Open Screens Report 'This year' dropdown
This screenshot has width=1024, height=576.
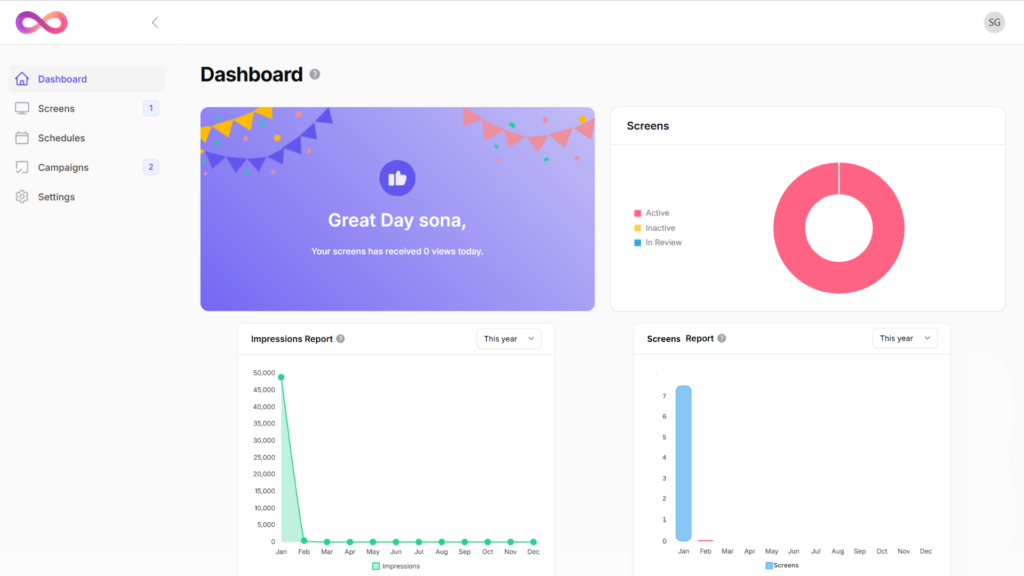904,339
